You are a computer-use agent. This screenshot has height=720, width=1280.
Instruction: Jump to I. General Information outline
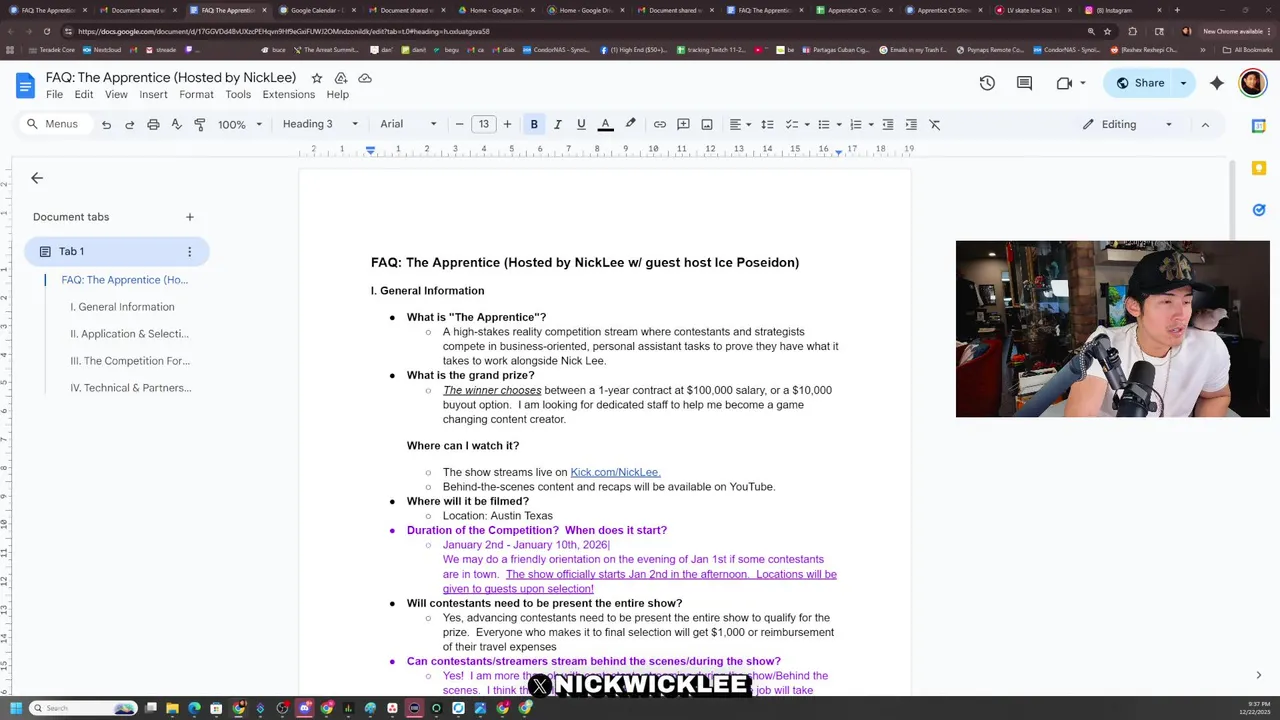click(122, 307)
